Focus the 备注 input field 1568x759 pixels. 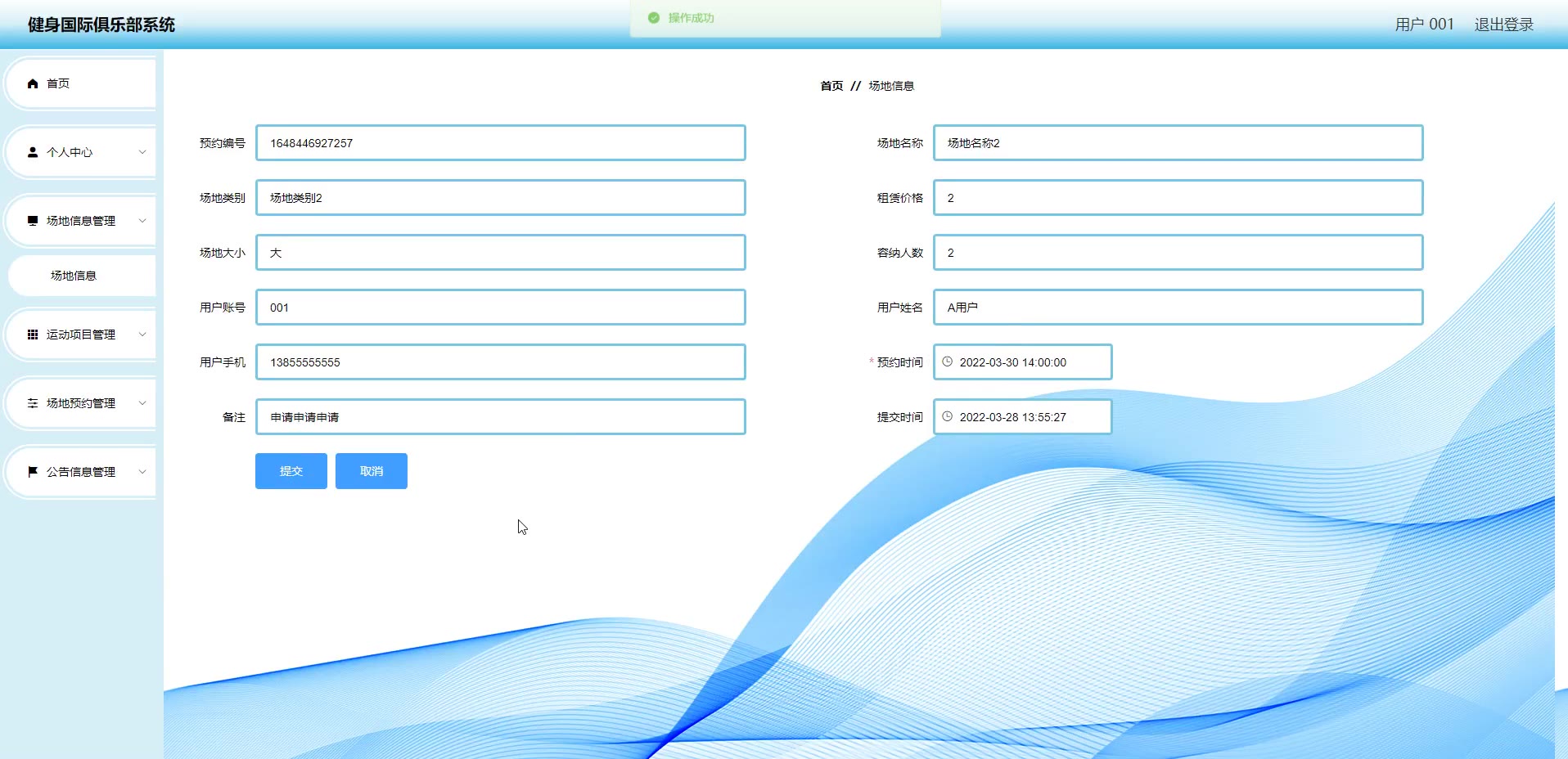coord(501,417)
